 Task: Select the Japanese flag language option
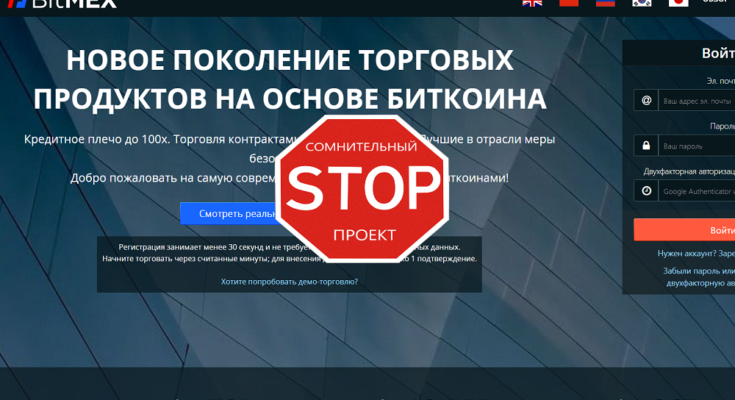[x=678, y=3]
